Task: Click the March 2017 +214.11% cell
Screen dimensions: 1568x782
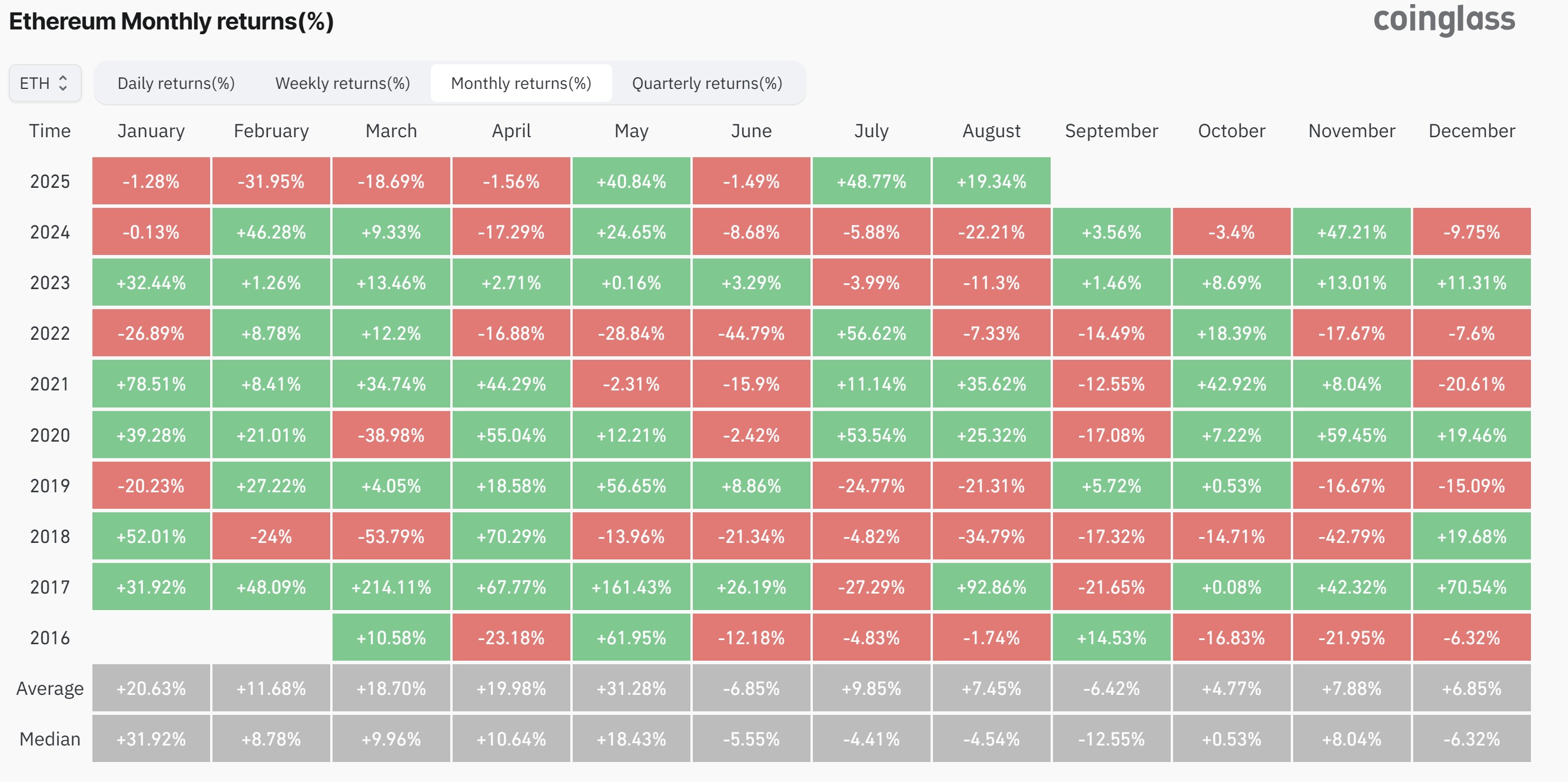Action: (391, 586)
